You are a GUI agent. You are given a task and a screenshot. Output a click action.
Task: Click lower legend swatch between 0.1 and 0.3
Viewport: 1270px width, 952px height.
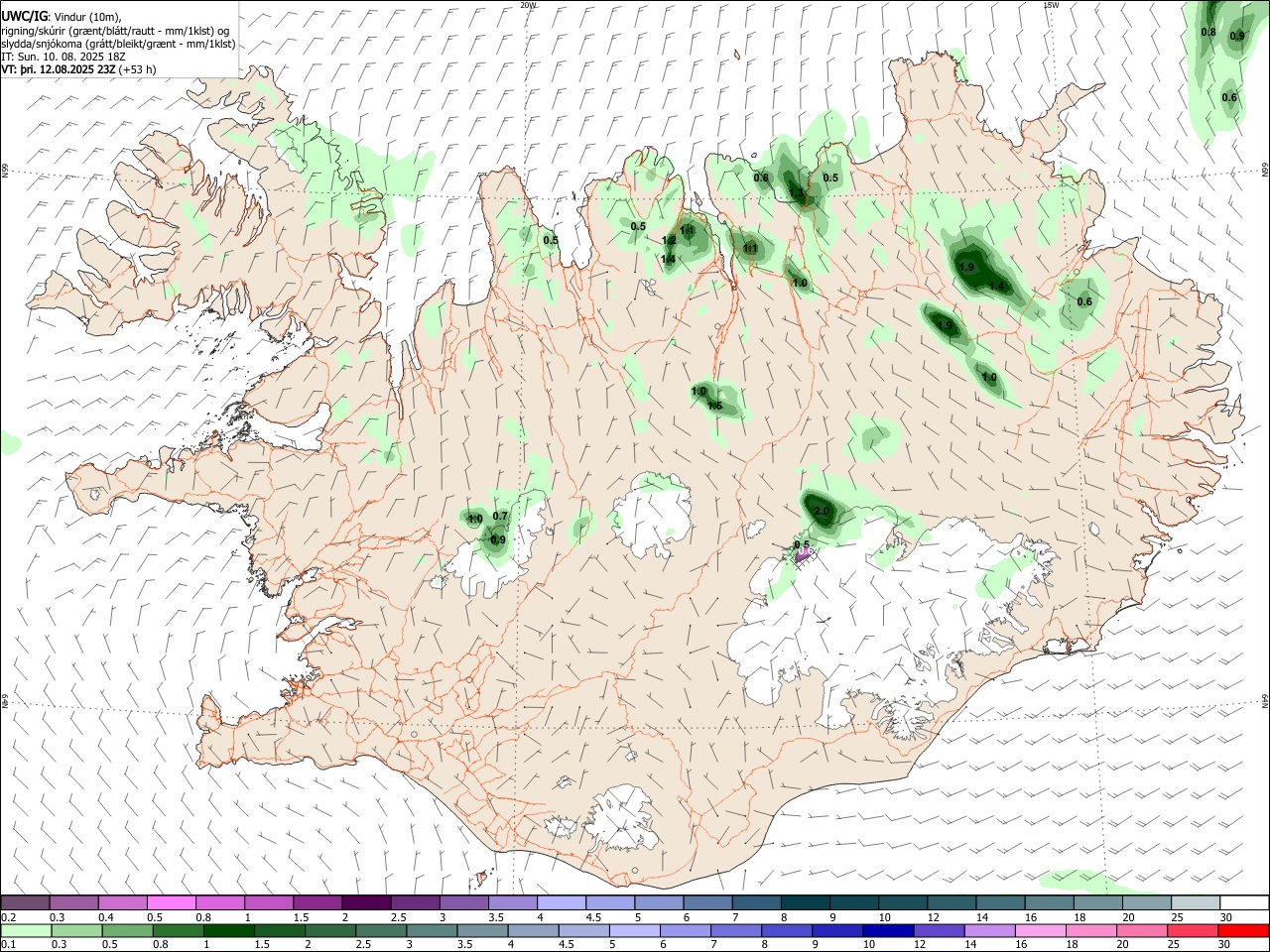26,930
